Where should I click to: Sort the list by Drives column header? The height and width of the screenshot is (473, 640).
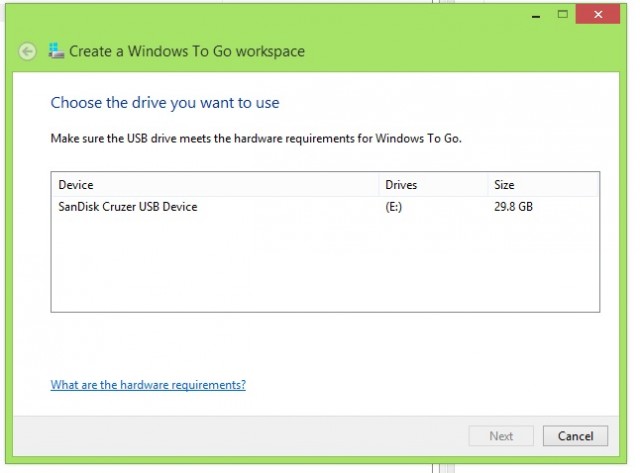pos(433,185)
